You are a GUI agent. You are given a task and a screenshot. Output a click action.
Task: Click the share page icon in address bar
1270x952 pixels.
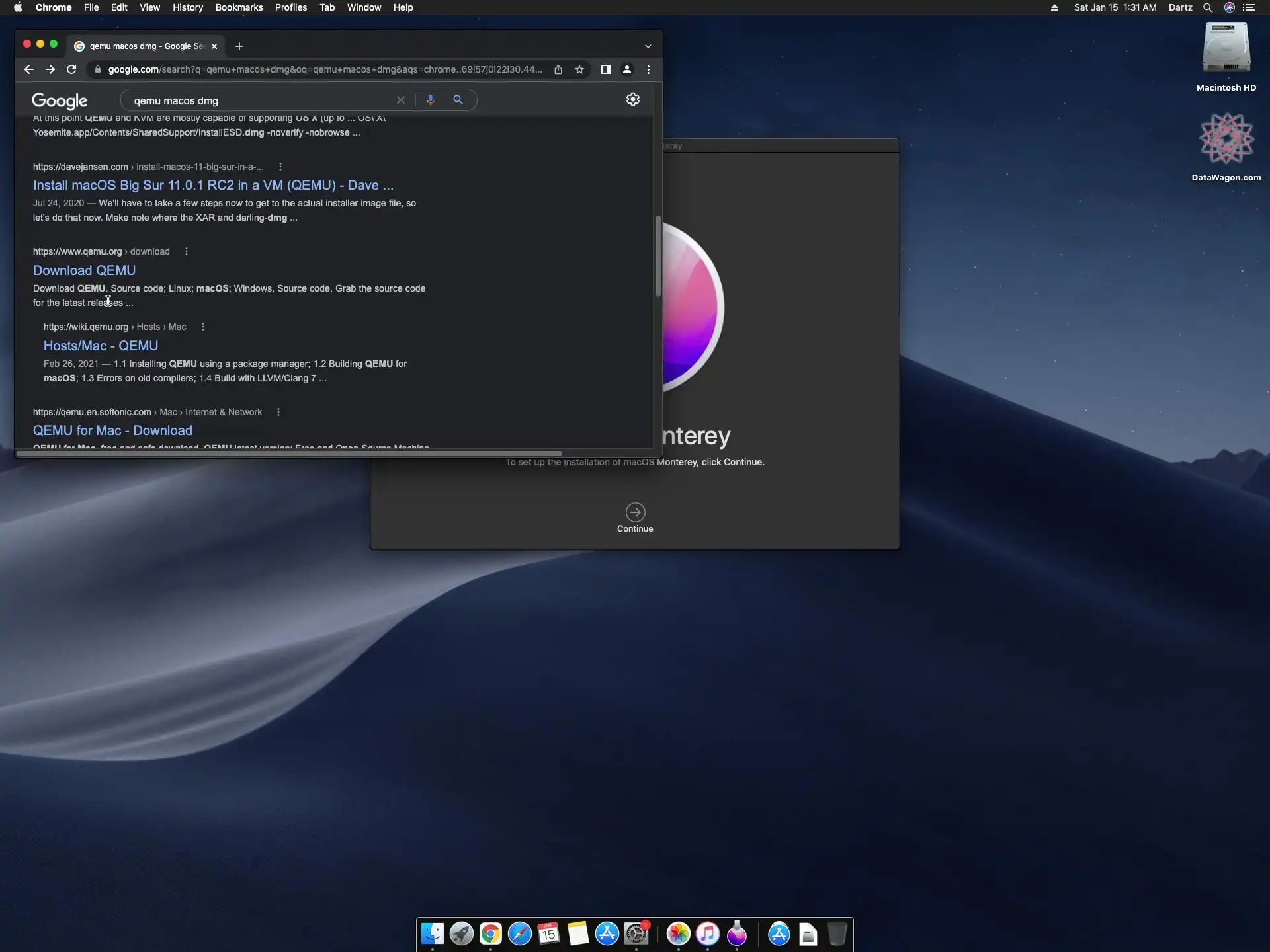pyautogui.click(x=558, y=69)
